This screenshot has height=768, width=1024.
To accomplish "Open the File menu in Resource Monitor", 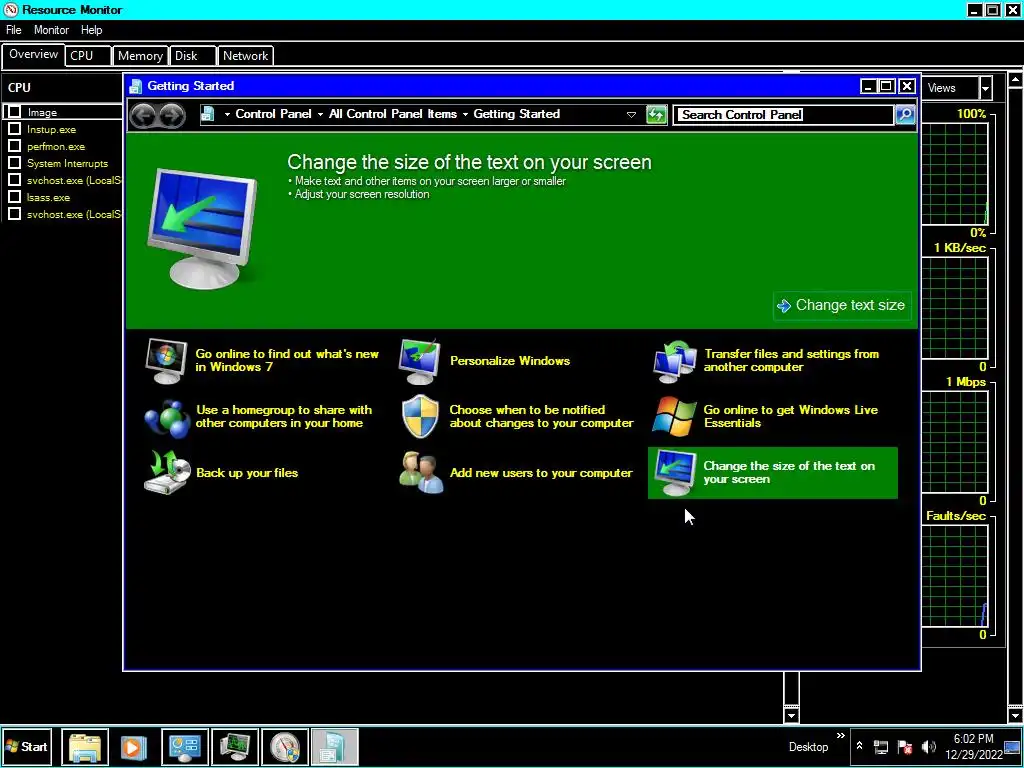I will click(x=14, y=30).
